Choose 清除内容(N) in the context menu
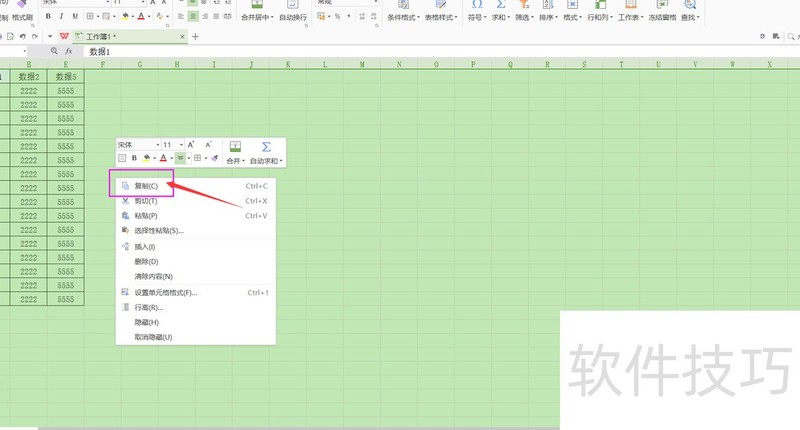The image size is (800, 430). tap(195, 276)
